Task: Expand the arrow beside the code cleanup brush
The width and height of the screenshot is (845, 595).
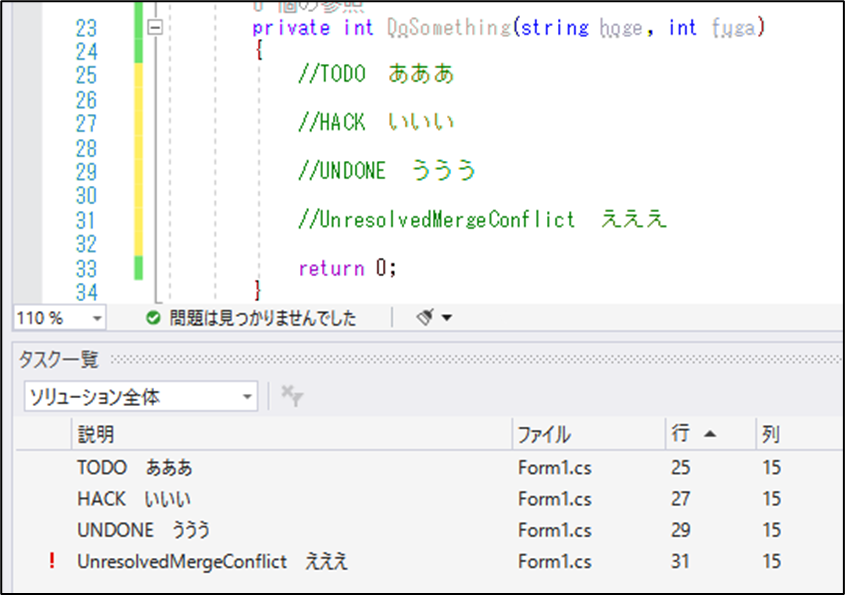Action: point(446,318)
